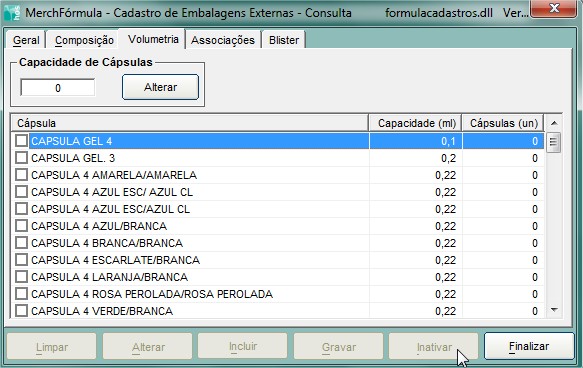Select CAPSULA 4 ESCARLATE/BRANCA checkbox
The width and height of the screenshot is (583, 368).
(x=21, y=260)
